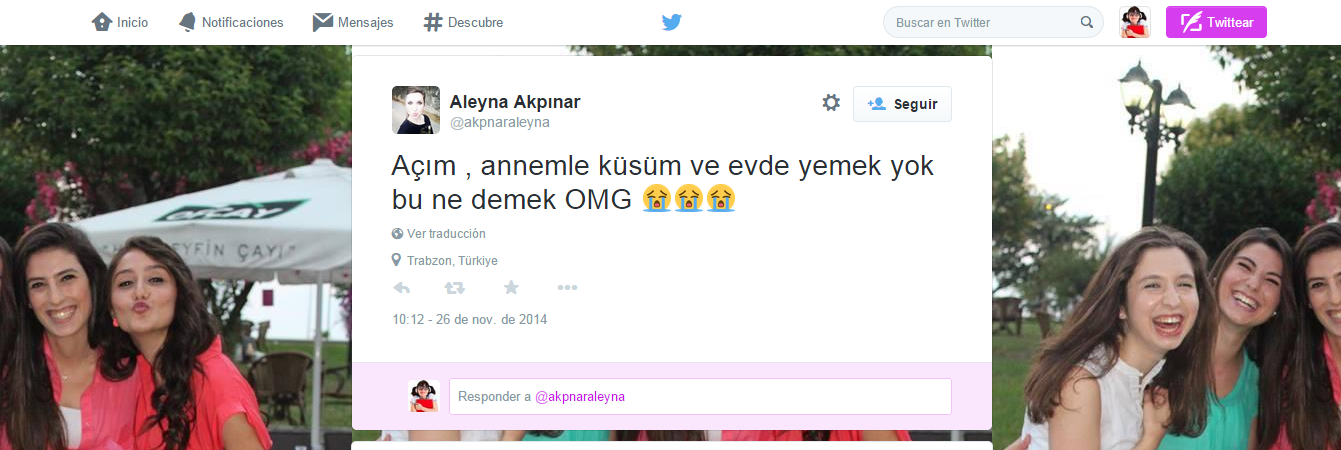Favorite the tweet with star icon

pos(511,288)
